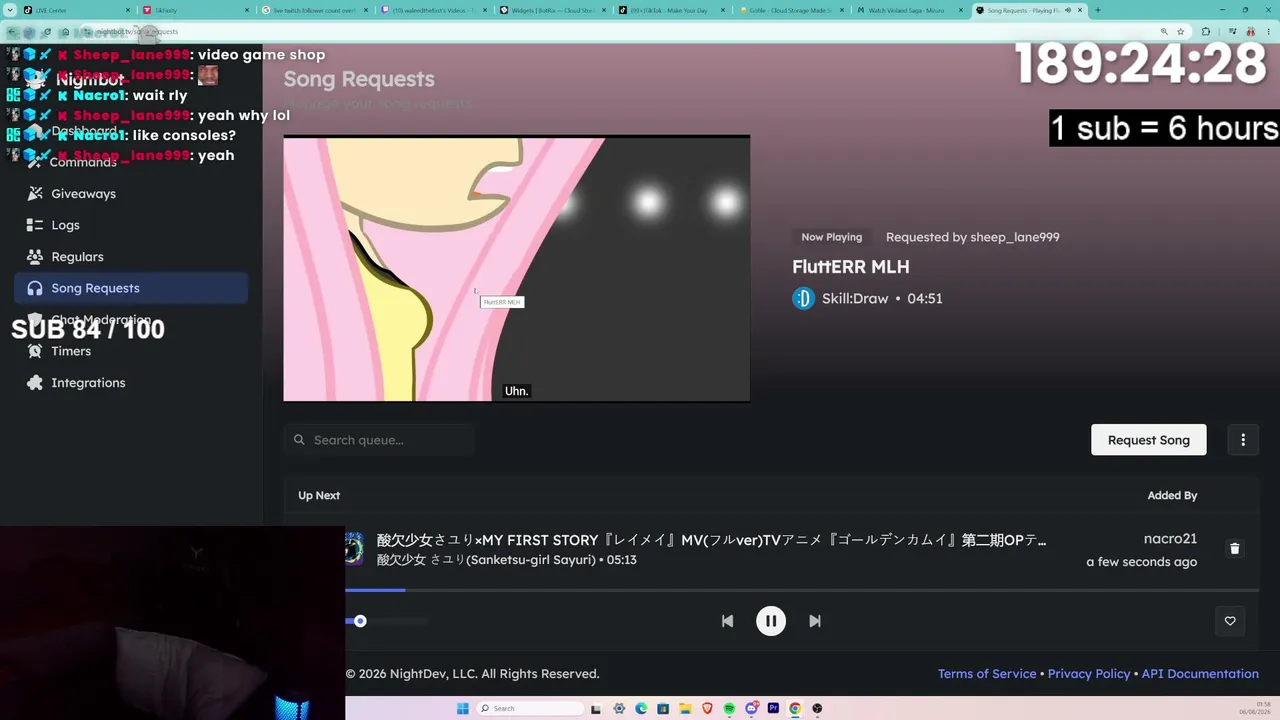Click the Giveaways party popper icon

[35, 194]
